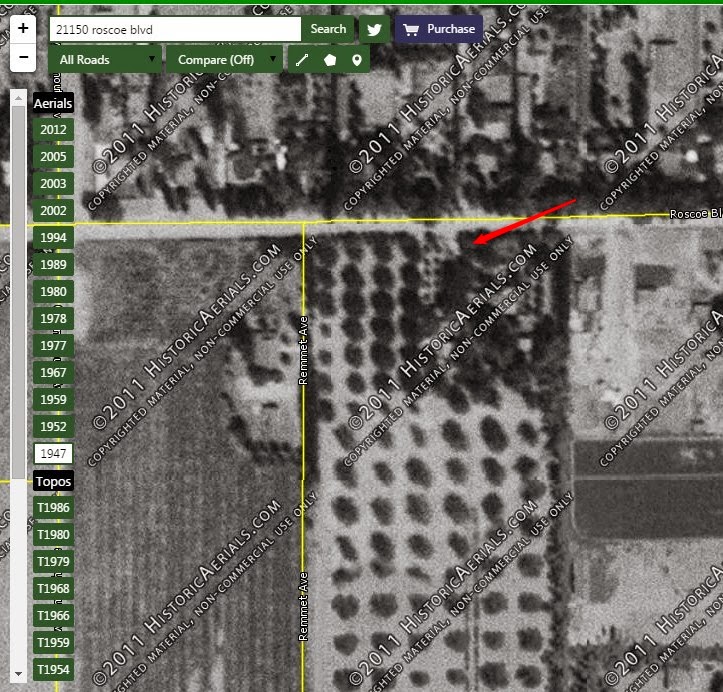Display the T1966 topo map
Image resolution: width=723 pixels, height=692 pixels.
(x=53, y=615)
